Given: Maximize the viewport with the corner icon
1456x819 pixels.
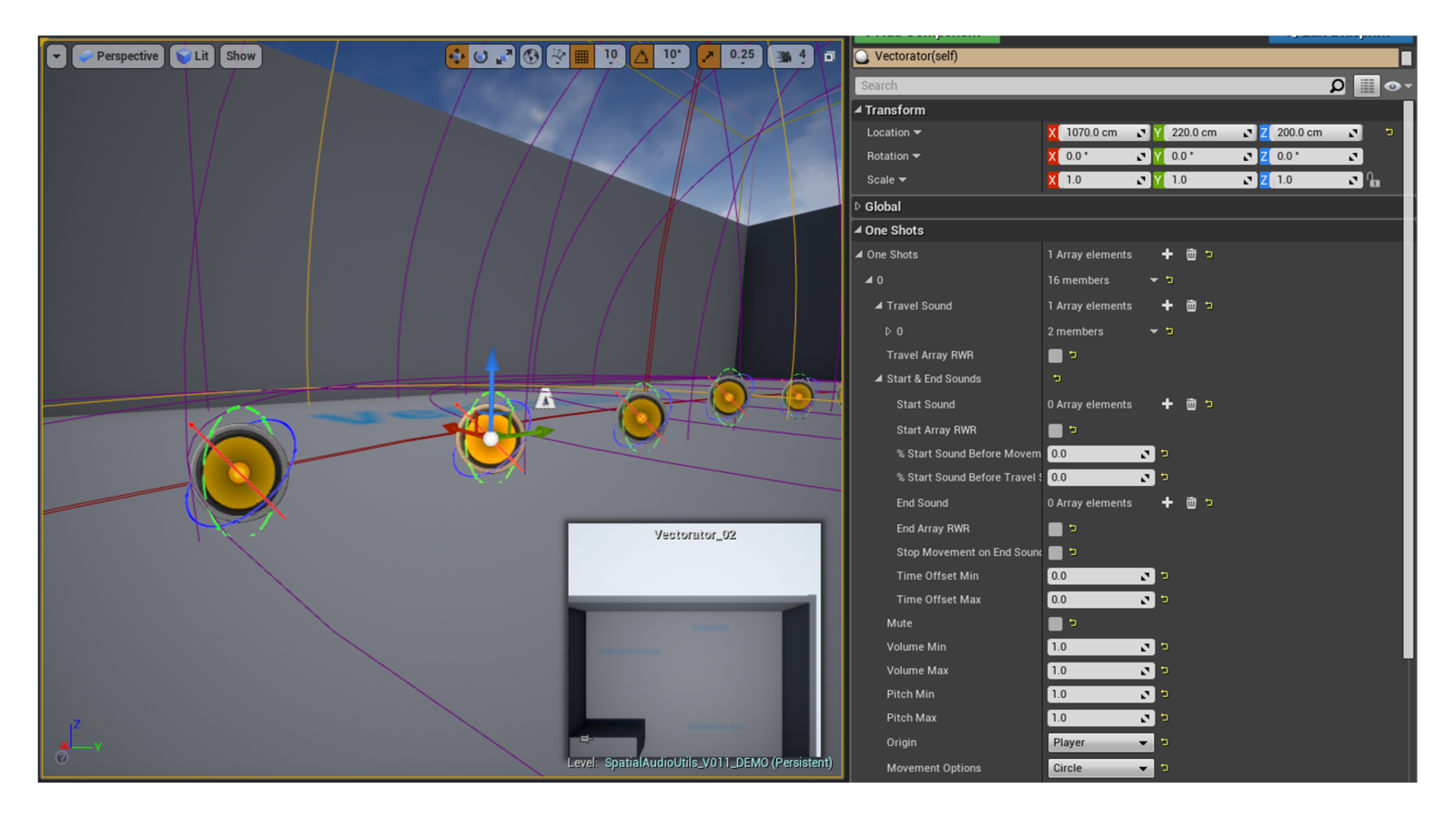Looking at the screenshot, I should pyautogui.click(x=829, y=56).
